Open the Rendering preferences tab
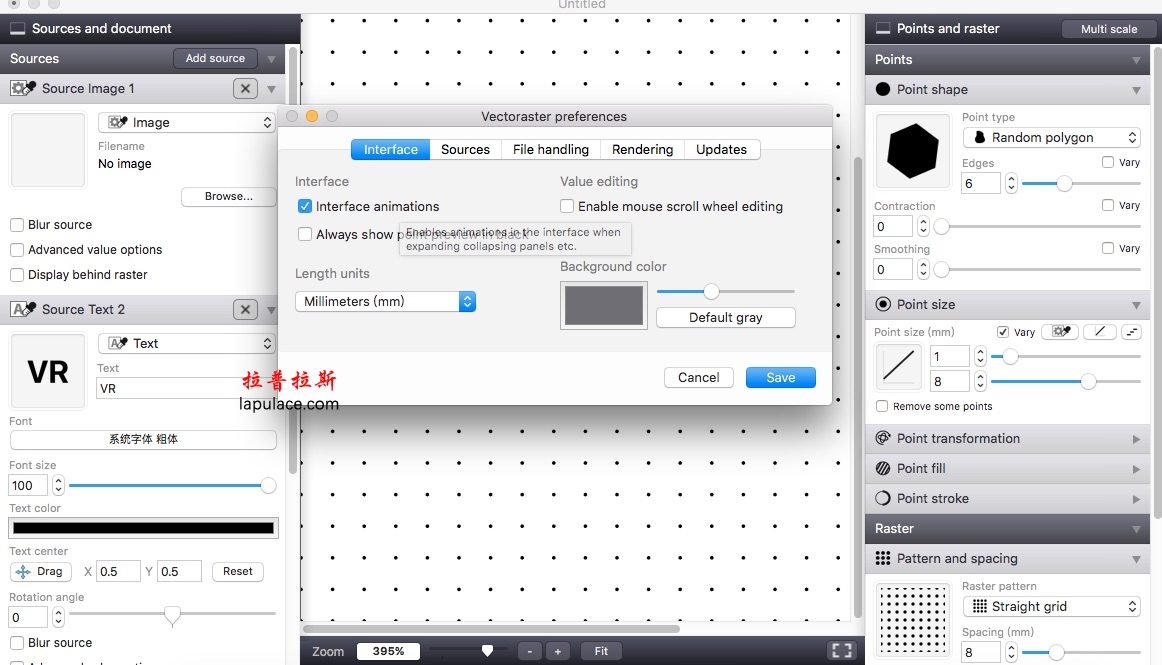The image size is (1162, 665). click(642, 150)
